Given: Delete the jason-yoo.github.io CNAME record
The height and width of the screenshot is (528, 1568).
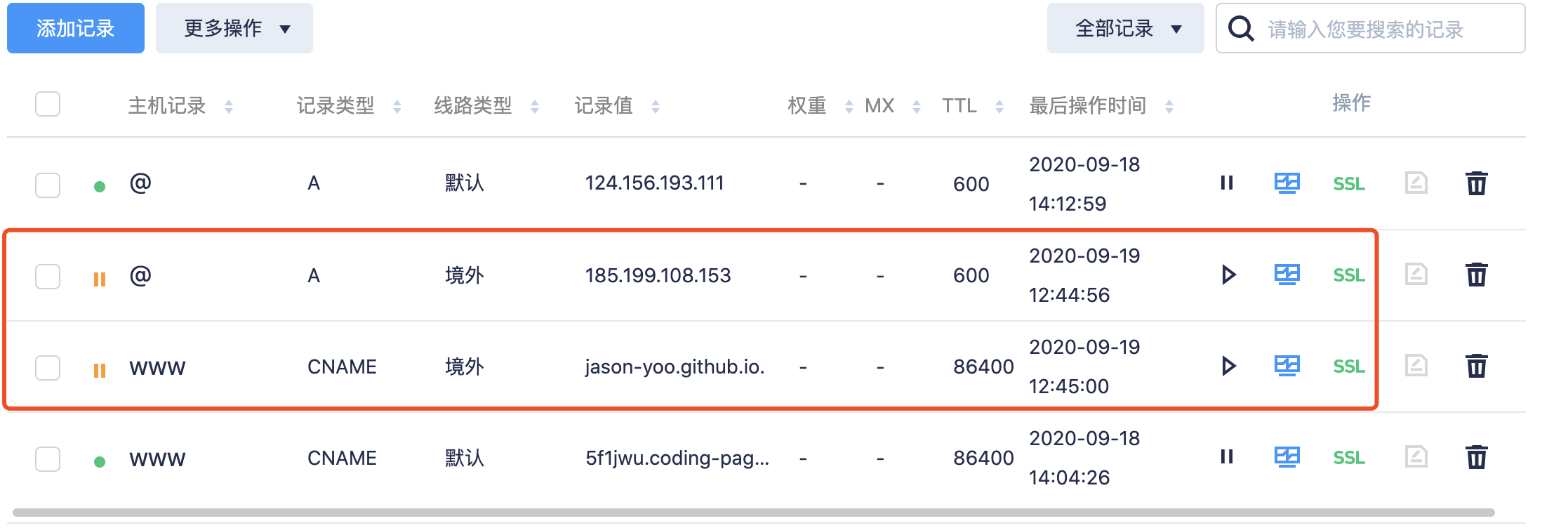Looking at the screenshot, I should point(1476,367).
